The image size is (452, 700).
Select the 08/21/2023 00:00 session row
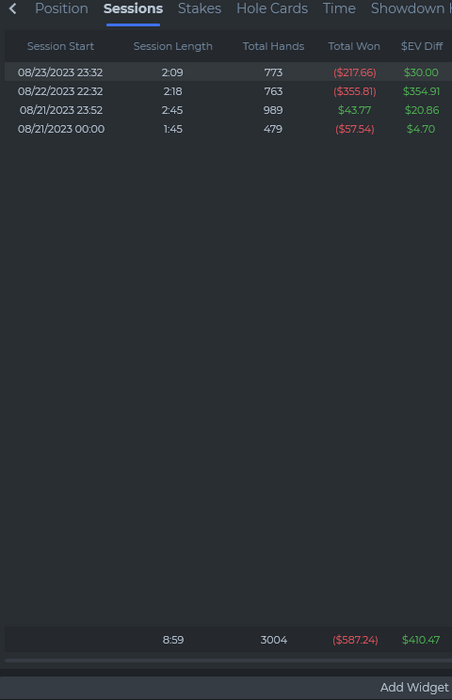228,129
